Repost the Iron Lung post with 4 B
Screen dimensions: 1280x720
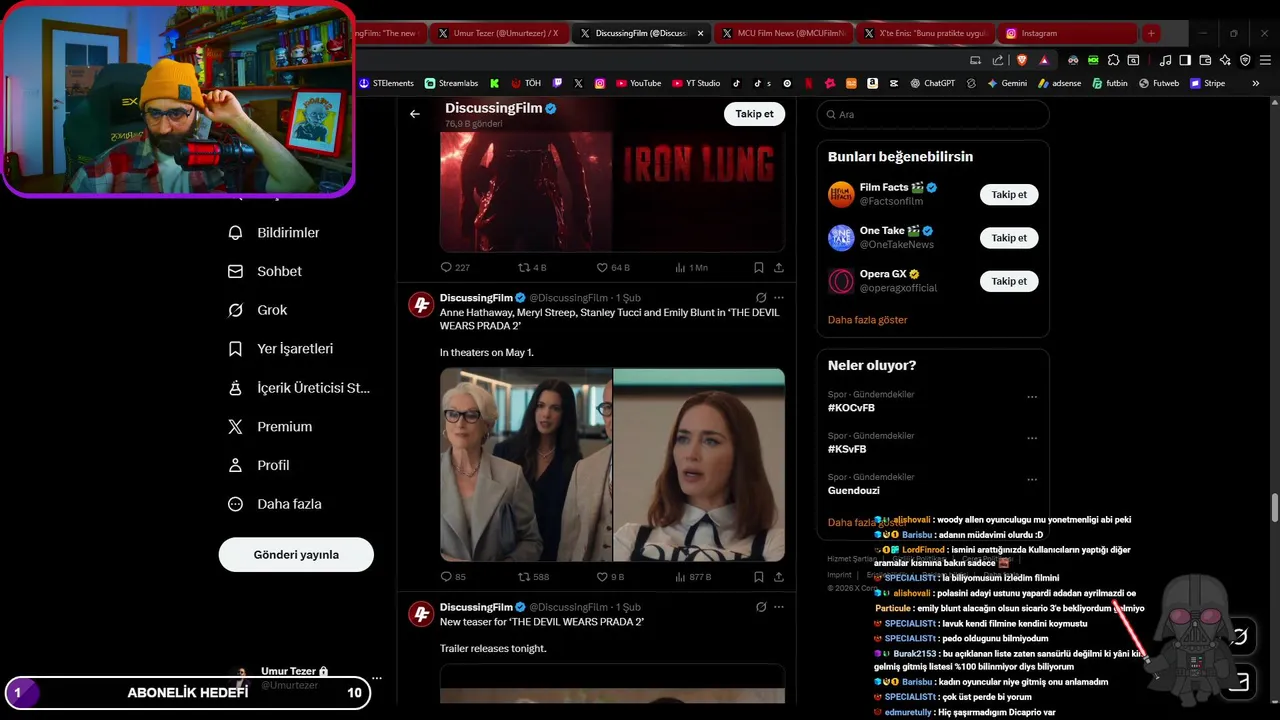tap(532, 267)
